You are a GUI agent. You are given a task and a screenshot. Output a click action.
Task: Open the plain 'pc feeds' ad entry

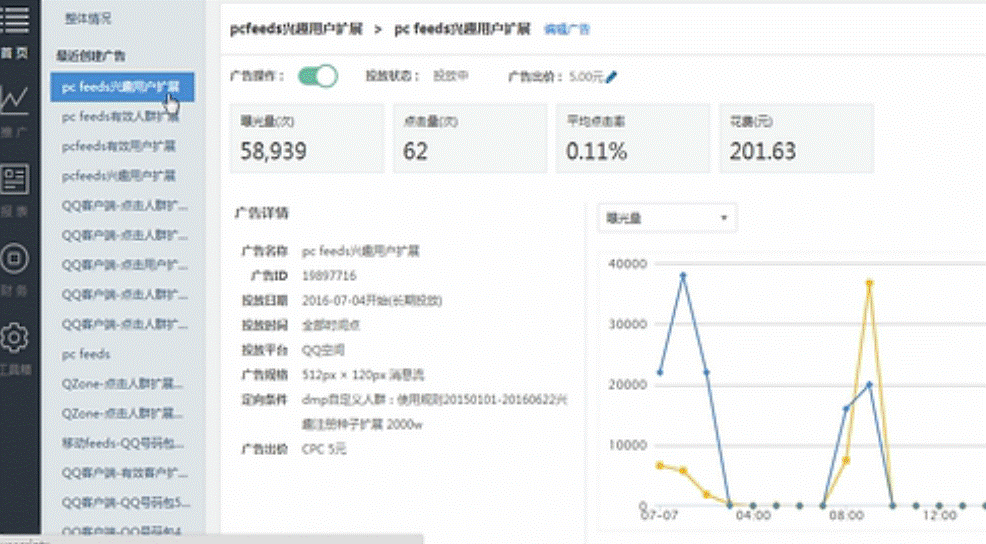pyautogui.click(x=86, y=354)
